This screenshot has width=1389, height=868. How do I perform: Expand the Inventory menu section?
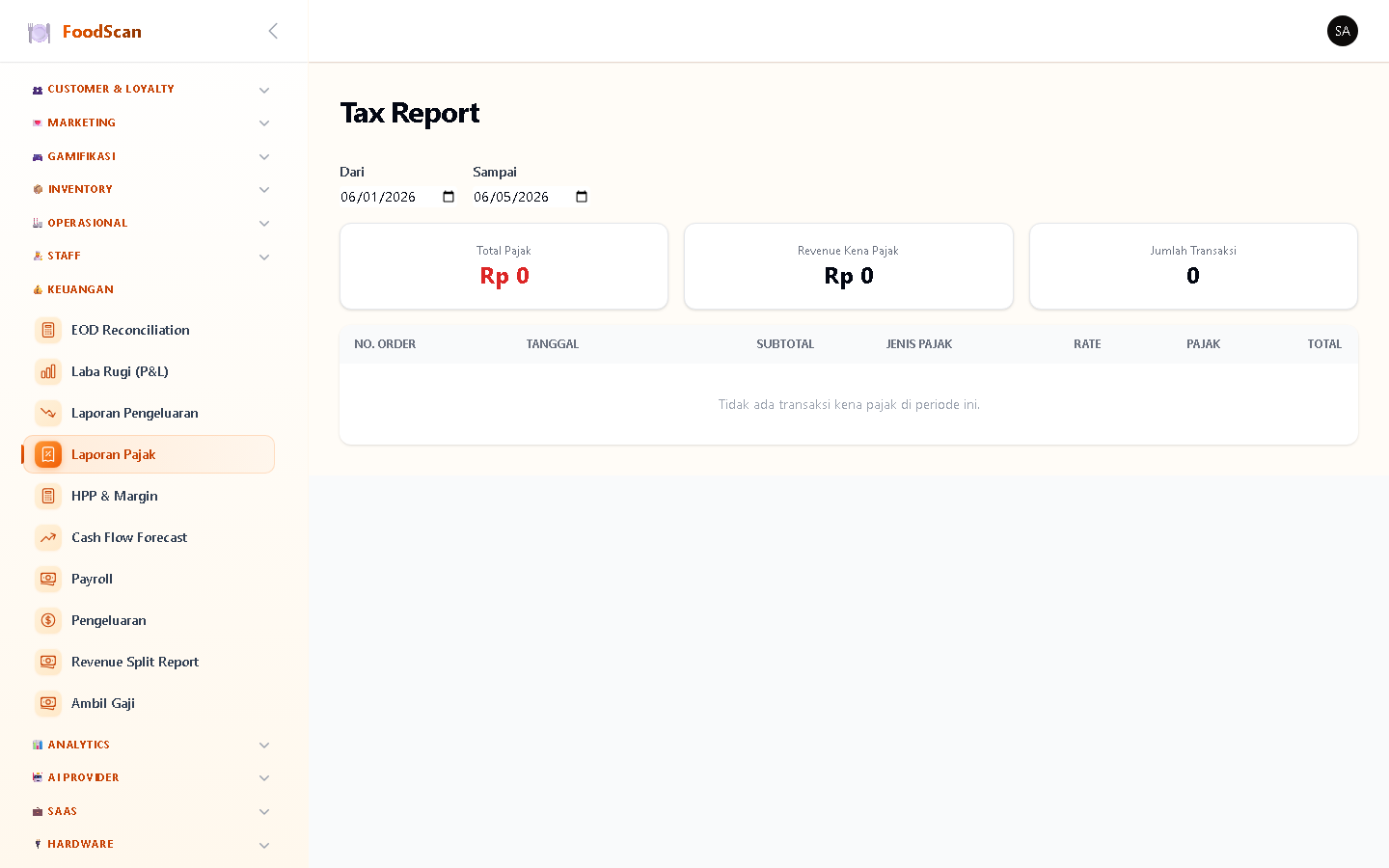[x=150, y=189]
